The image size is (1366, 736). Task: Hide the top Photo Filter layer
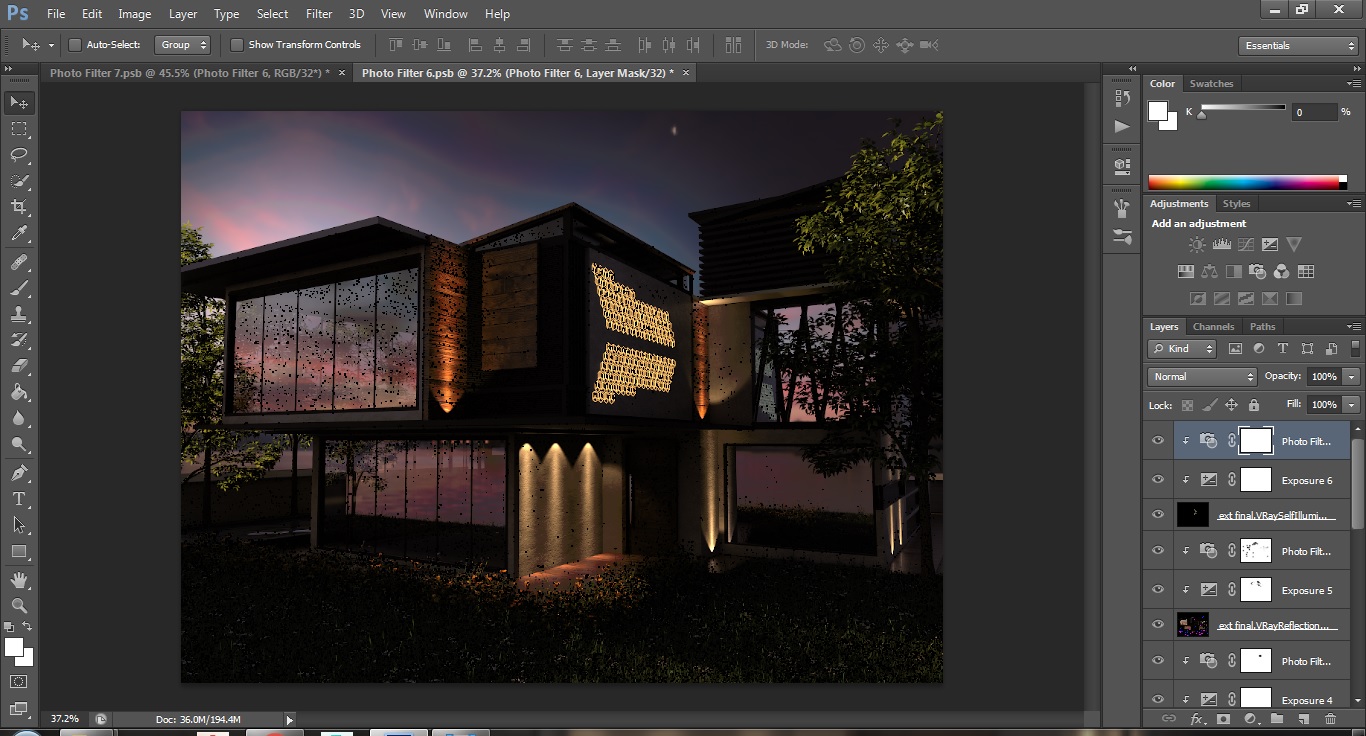[1158, 441]
